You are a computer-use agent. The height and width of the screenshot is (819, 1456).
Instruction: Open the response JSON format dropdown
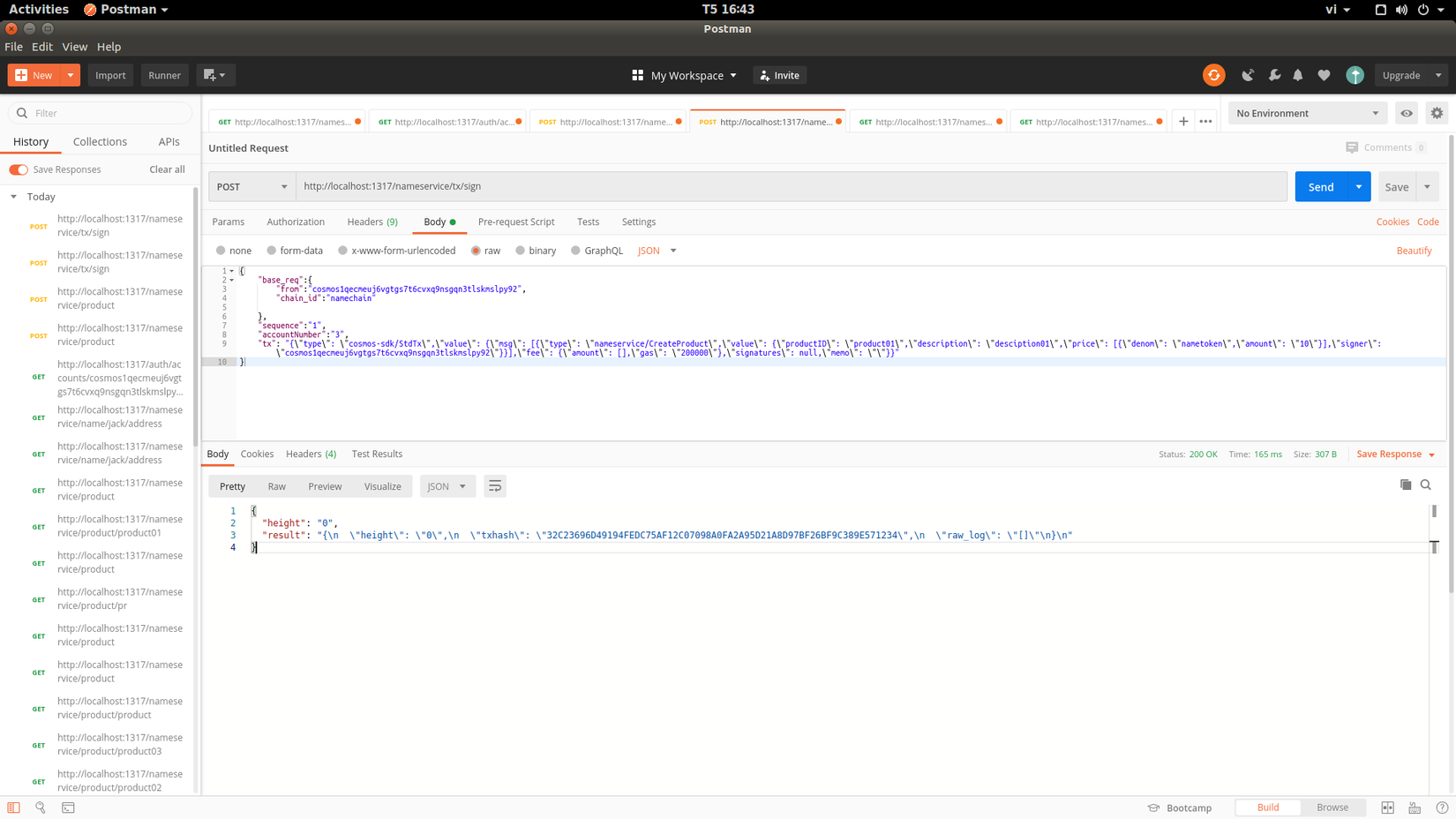447,486
